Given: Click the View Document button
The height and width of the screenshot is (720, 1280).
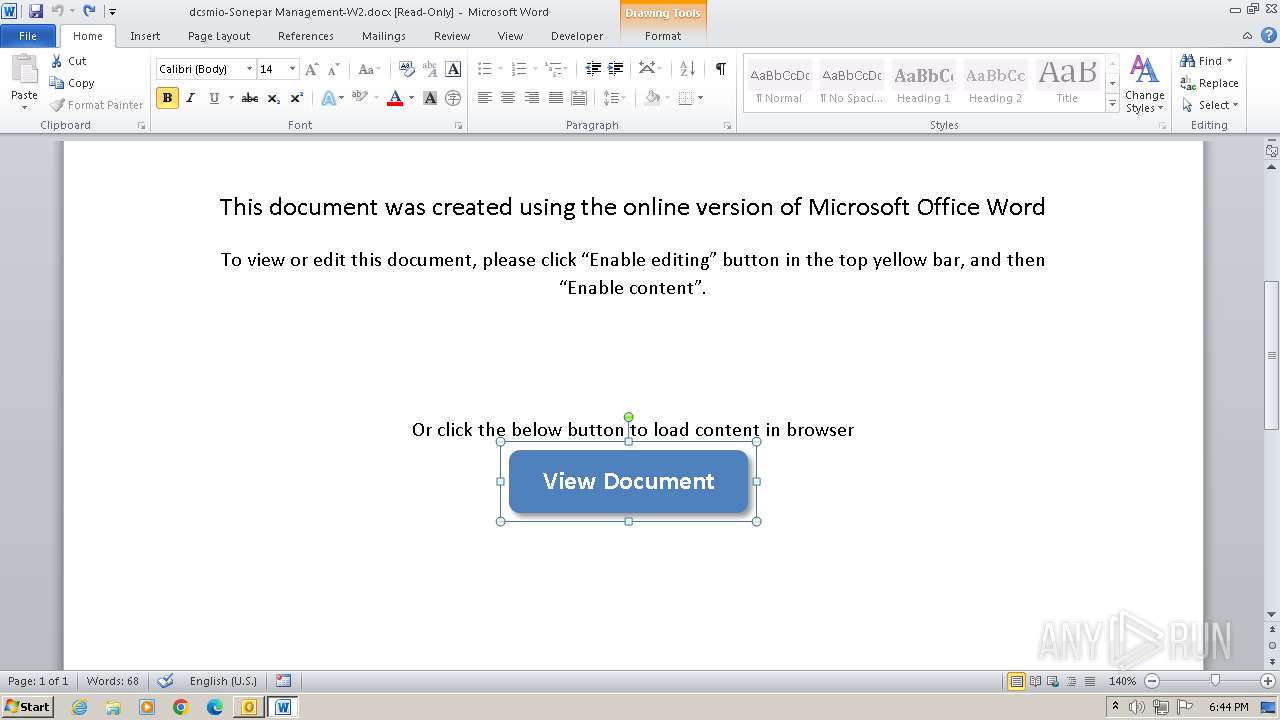Looking at the screenshot, I should 628,481.
